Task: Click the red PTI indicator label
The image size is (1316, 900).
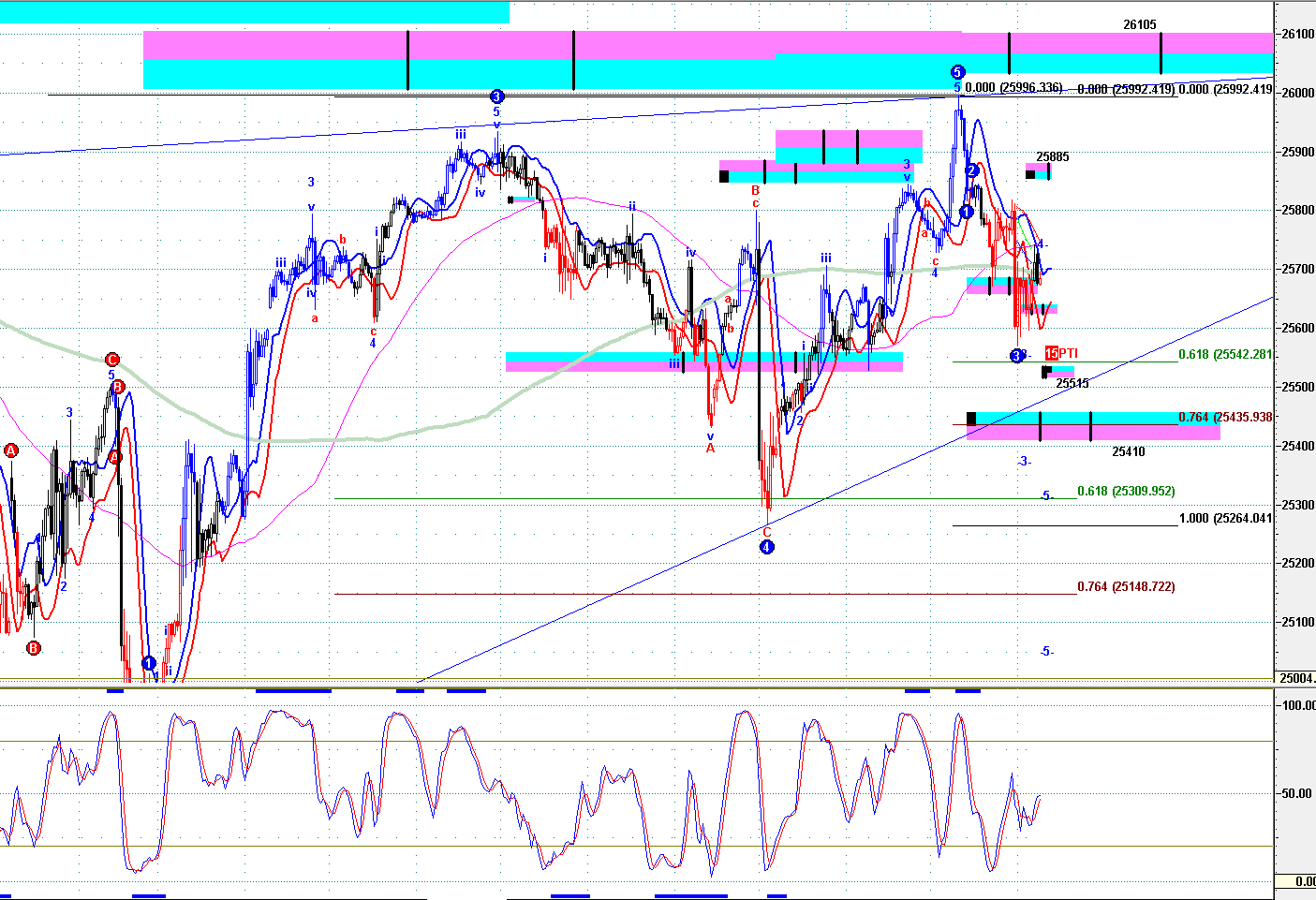Action: pyautogui.click(x=1061, y=353)
